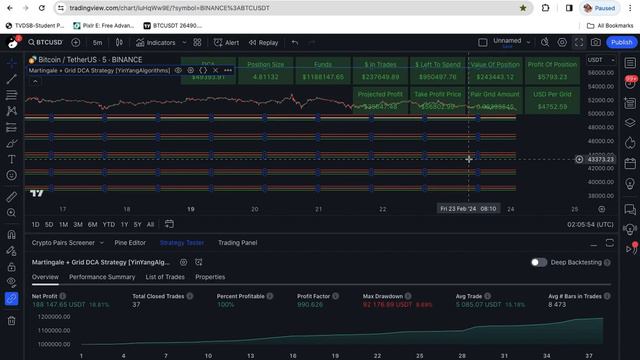Toggle lock all drawing tools

point(11,267)
